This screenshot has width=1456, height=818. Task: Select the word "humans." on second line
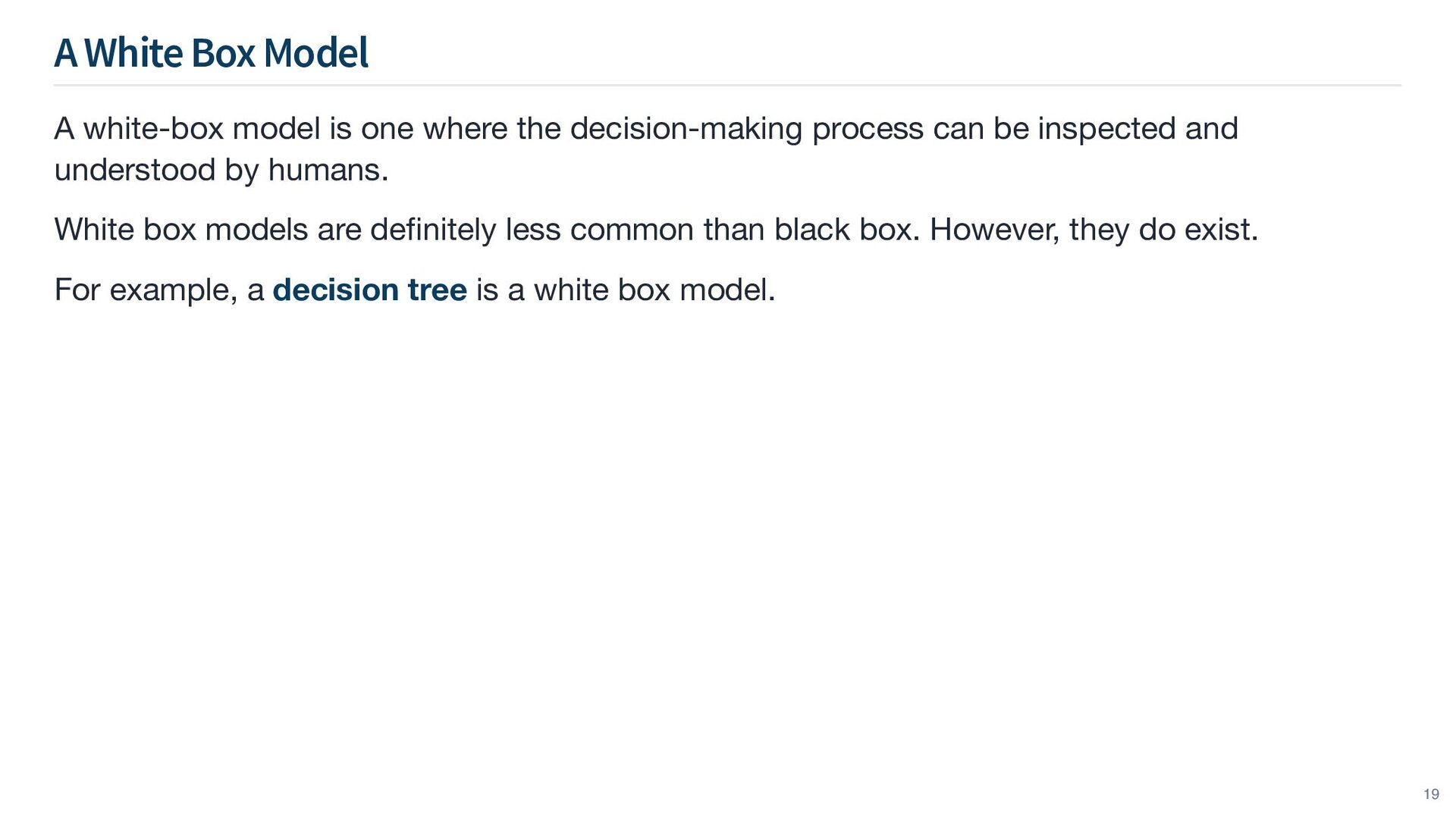pyautogui.click(x=328, y=170)
